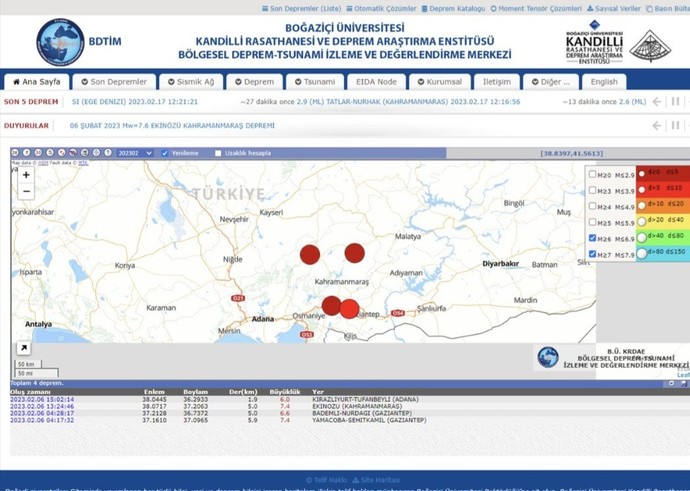Open the Kurumsal navigation dropdown
The image size is (690, 491).
pos(440,82)
